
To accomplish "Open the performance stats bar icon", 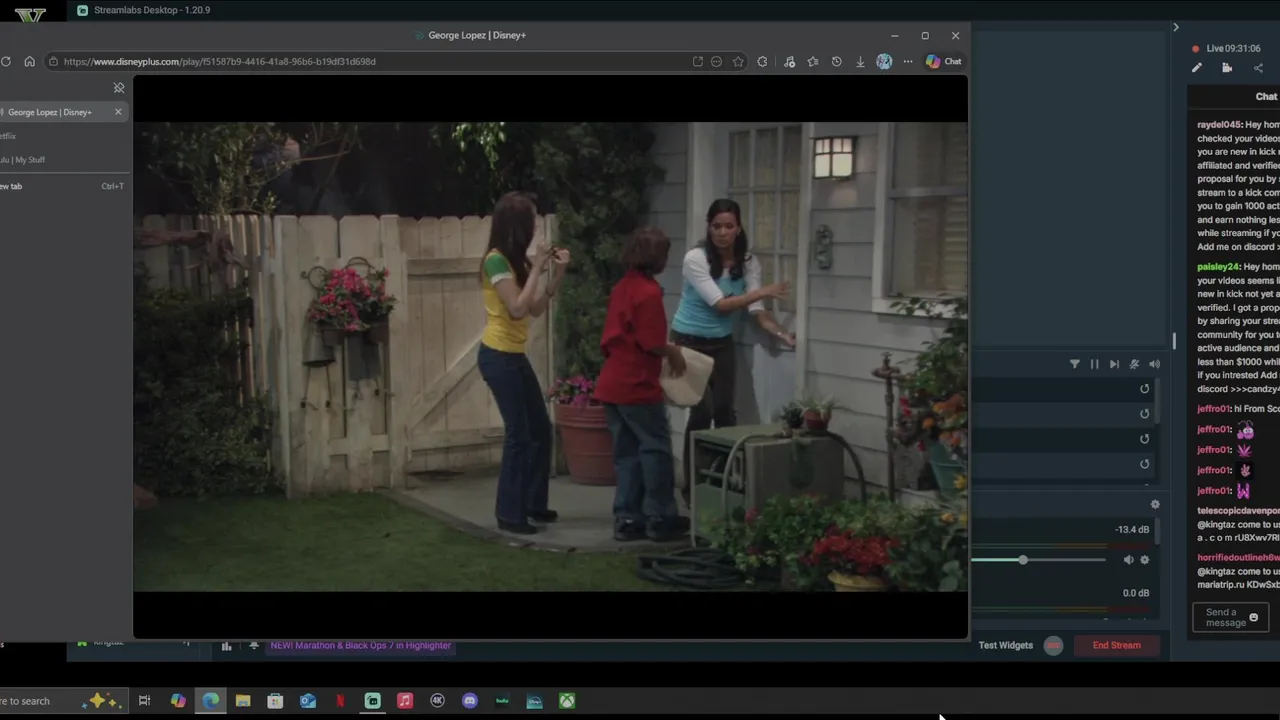I will coord(226,646).
